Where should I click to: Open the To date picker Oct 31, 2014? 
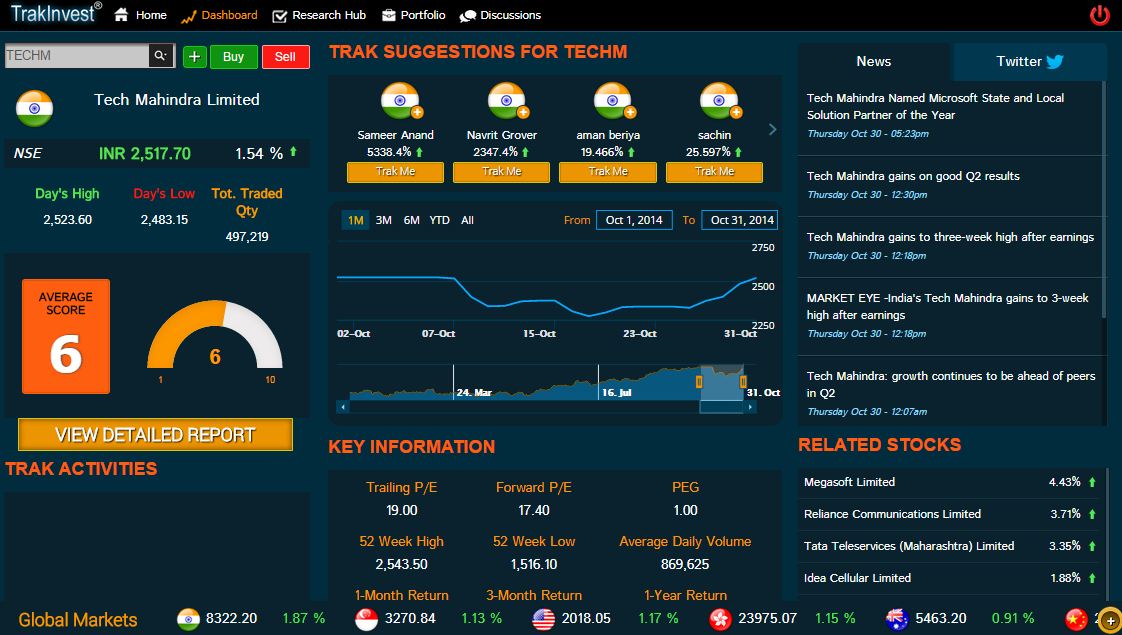[x=740, y=220]
